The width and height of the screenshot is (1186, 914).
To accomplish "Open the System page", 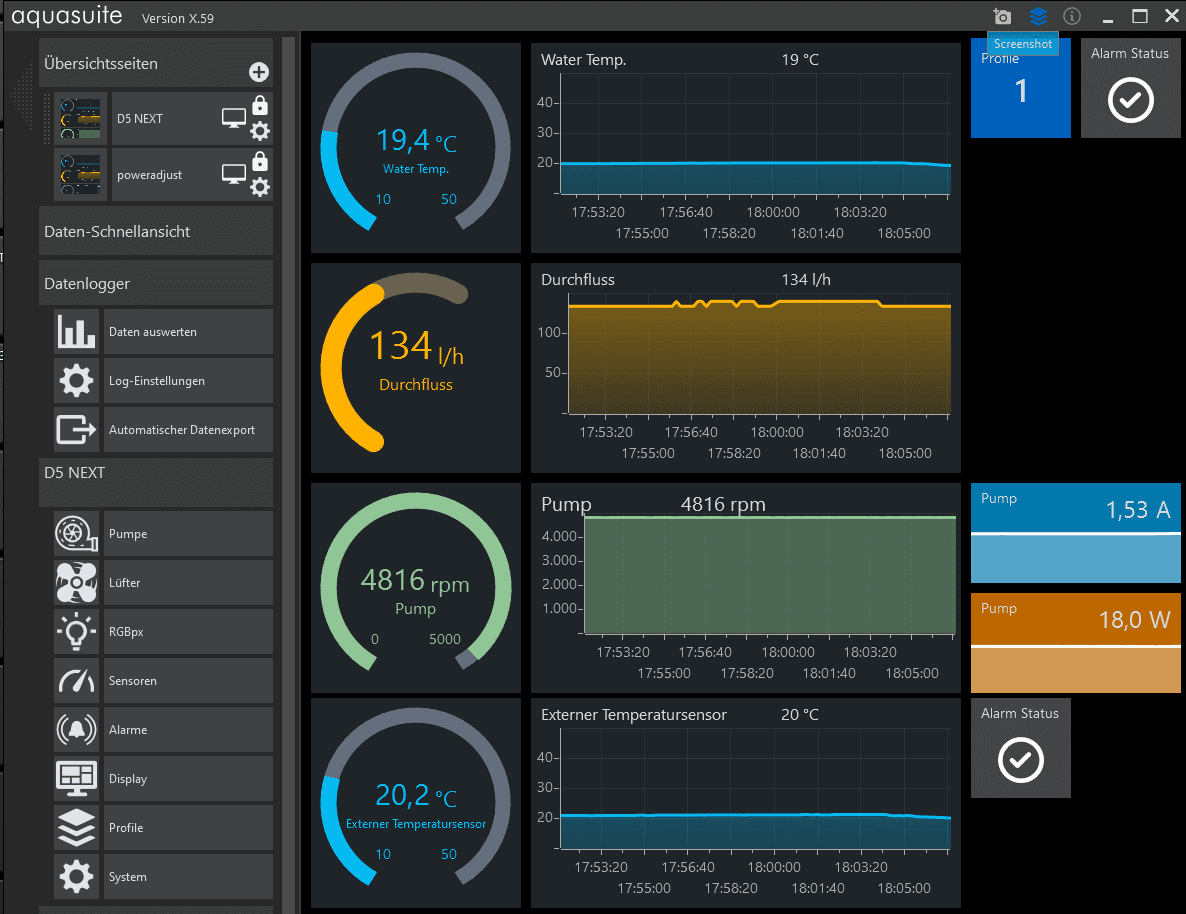I will (x=188, y=877).
